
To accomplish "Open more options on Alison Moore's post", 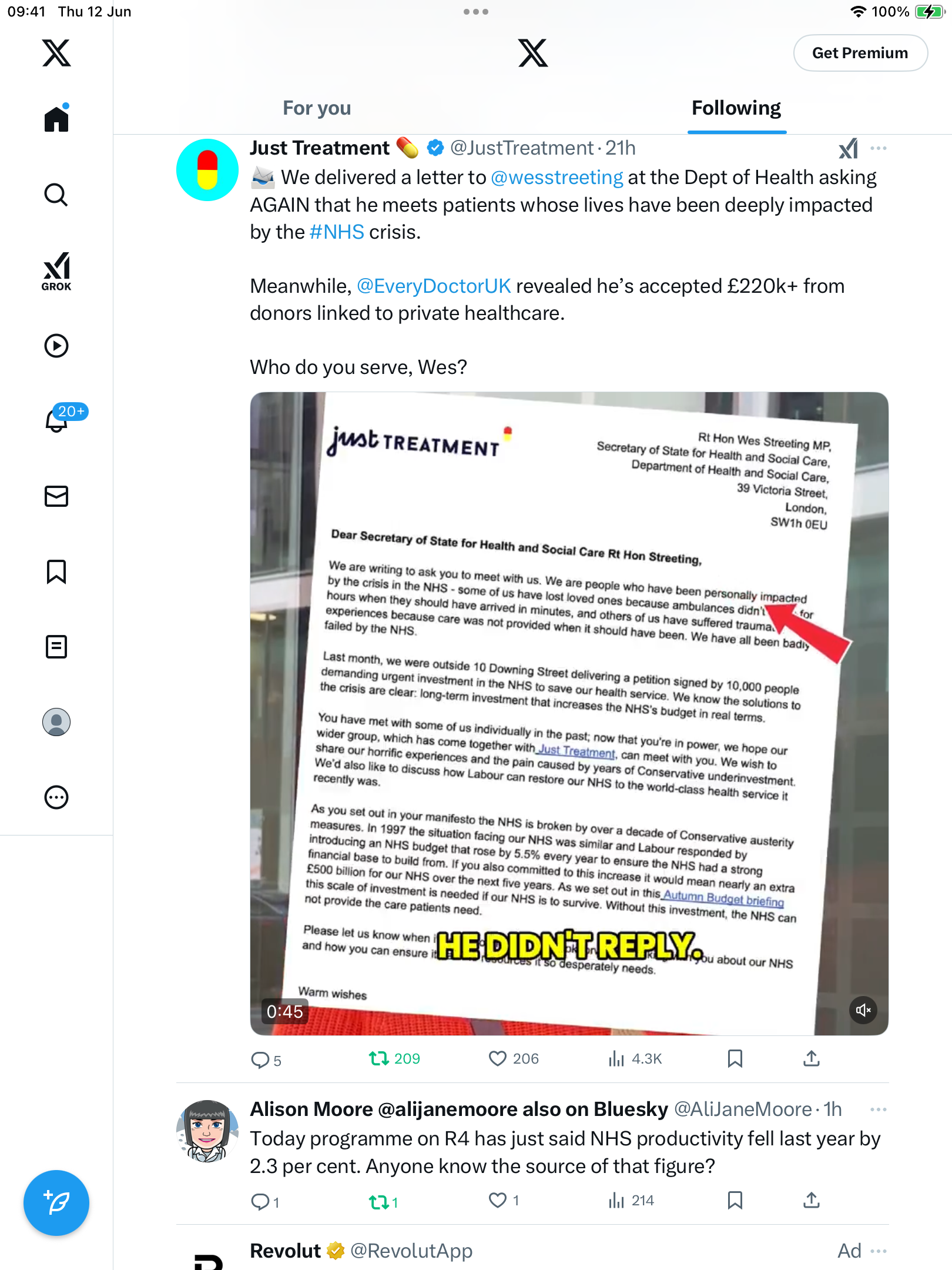I will point(879,1109).
